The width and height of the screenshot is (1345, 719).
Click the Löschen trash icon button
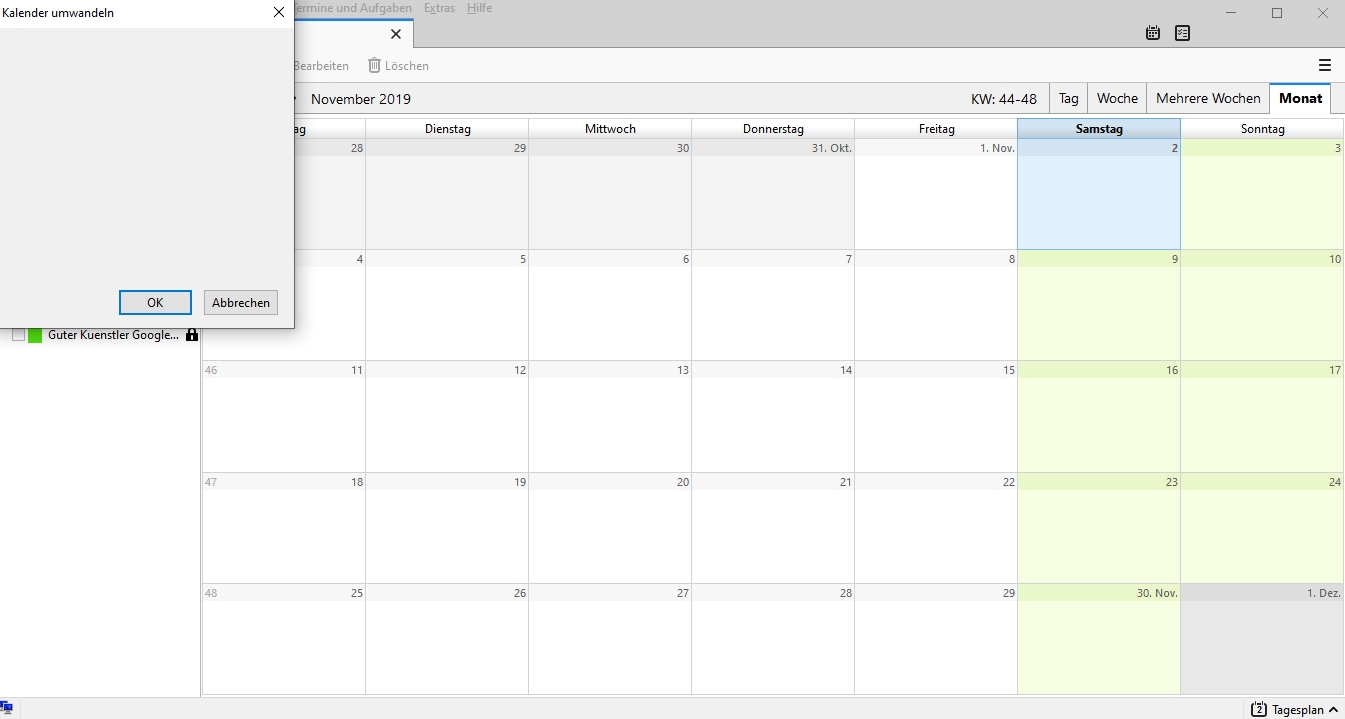click(398, 66)
